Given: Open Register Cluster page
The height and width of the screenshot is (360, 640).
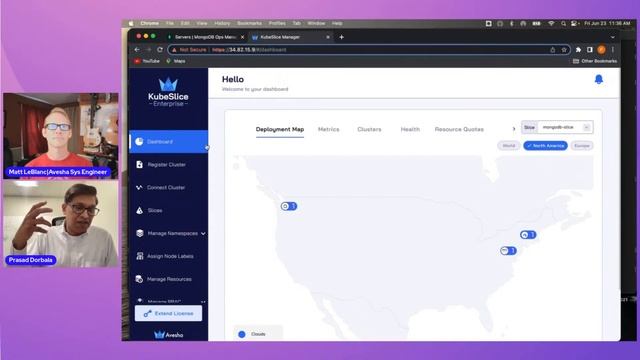Looking at the screenshot, I should 168,164.
